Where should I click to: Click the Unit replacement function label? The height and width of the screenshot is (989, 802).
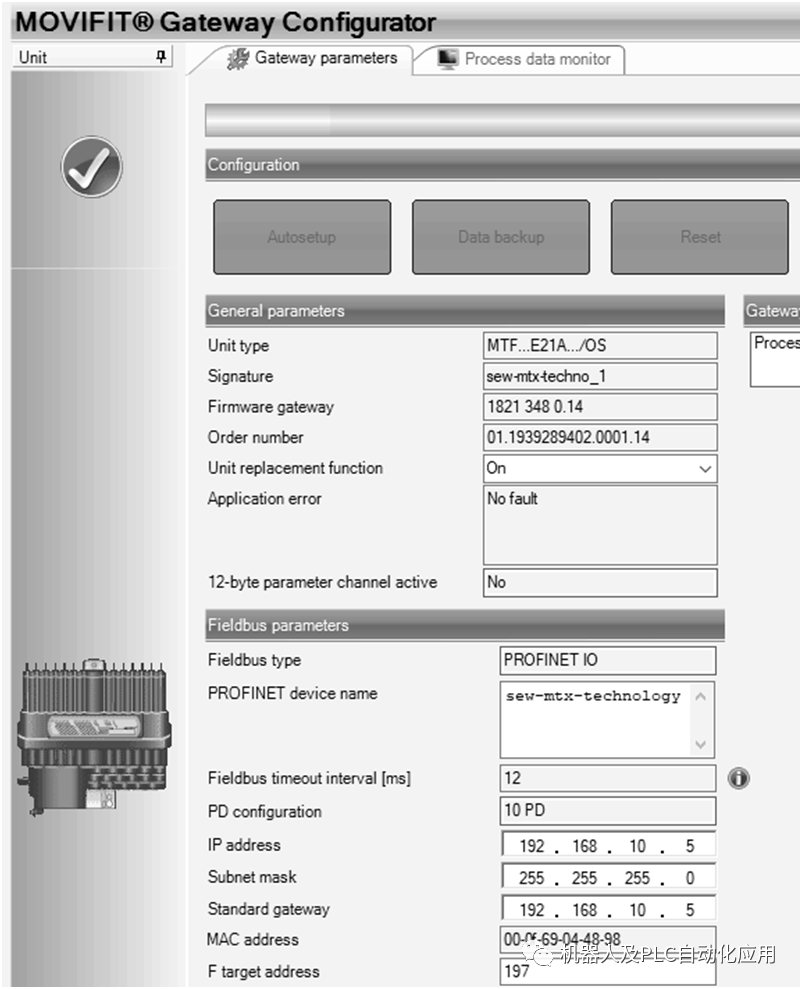coord(295,469)
